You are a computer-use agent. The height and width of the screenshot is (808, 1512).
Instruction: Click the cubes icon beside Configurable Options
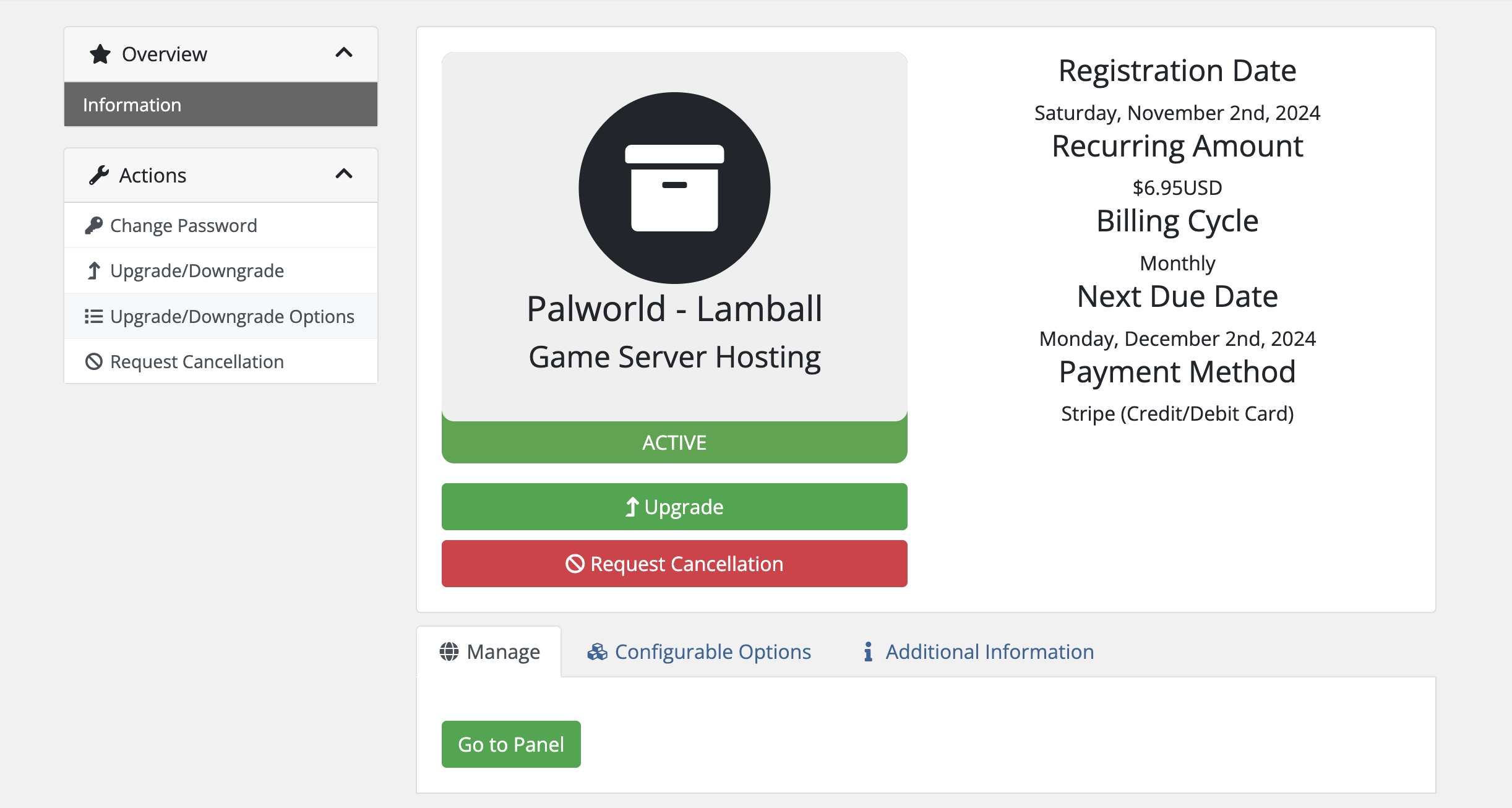(597, 651)
